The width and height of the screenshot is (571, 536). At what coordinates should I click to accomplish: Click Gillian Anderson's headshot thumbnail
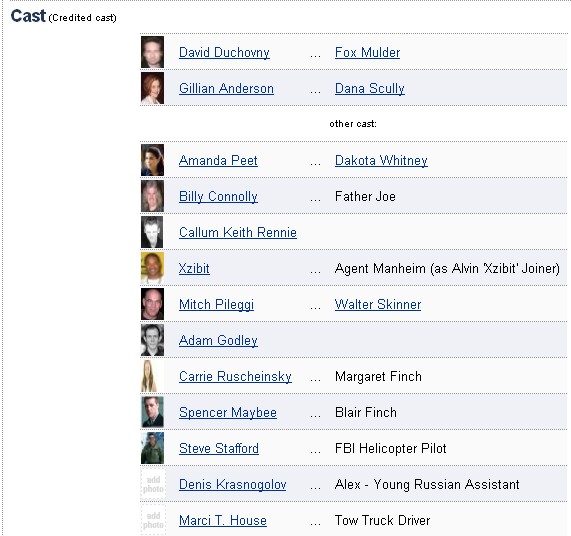click(x=152, y=88)
